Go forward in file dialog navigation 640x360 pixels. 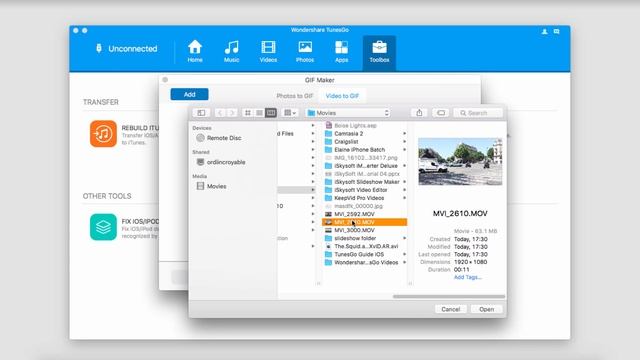click(x=231, y=113)
